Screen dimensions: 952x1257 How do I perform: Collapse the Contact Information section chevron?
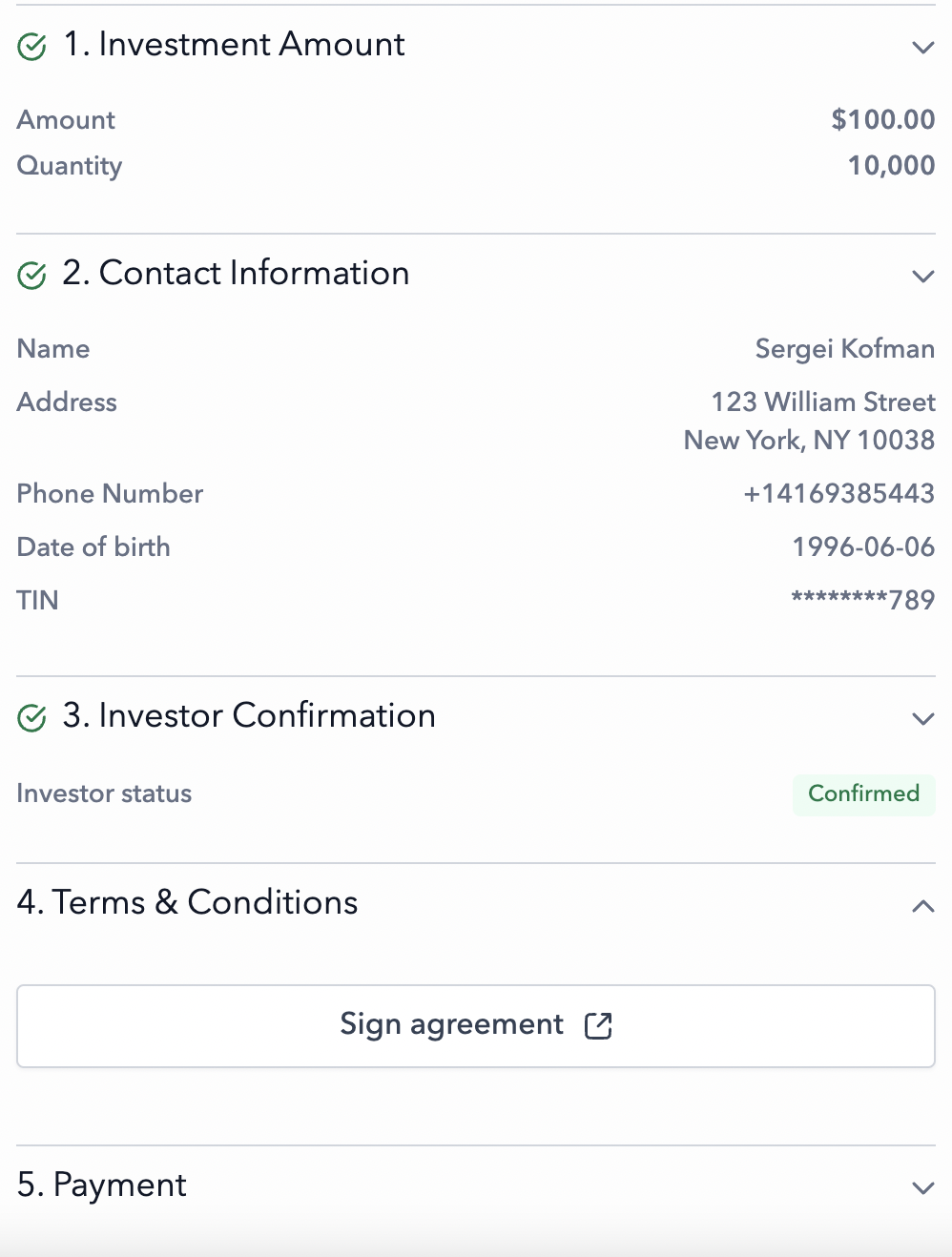point(922,277)
